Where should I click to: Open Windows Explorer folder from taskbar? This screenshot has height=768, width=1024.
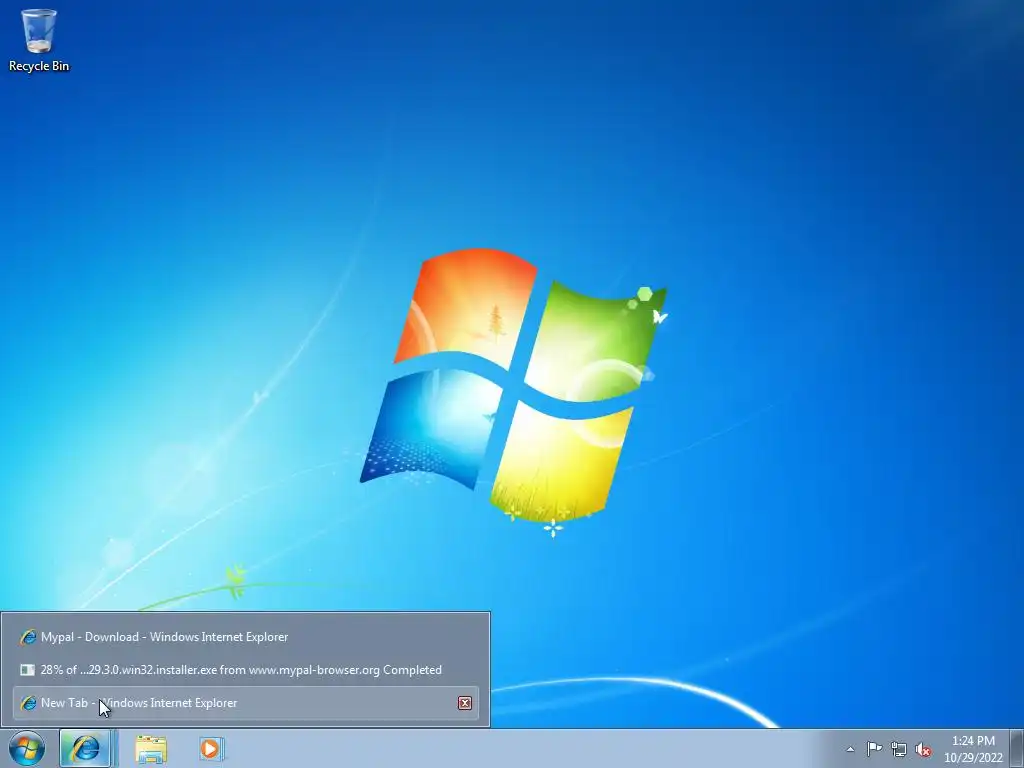[x=151, y=749]
